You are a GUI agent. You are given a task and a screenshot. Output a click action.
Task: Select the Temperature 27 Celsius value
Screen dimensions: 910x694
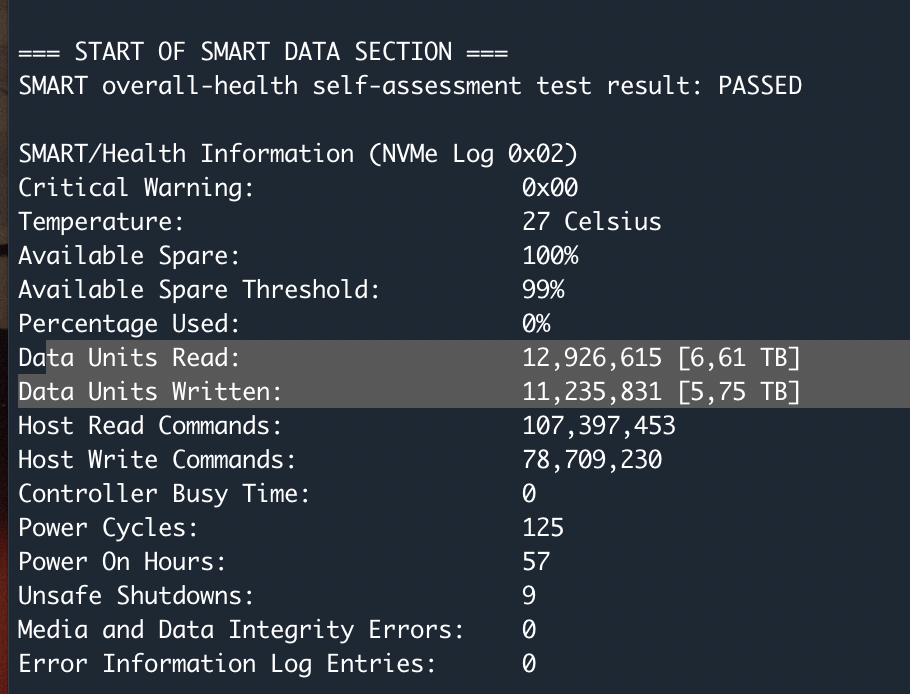coord(591,222)
